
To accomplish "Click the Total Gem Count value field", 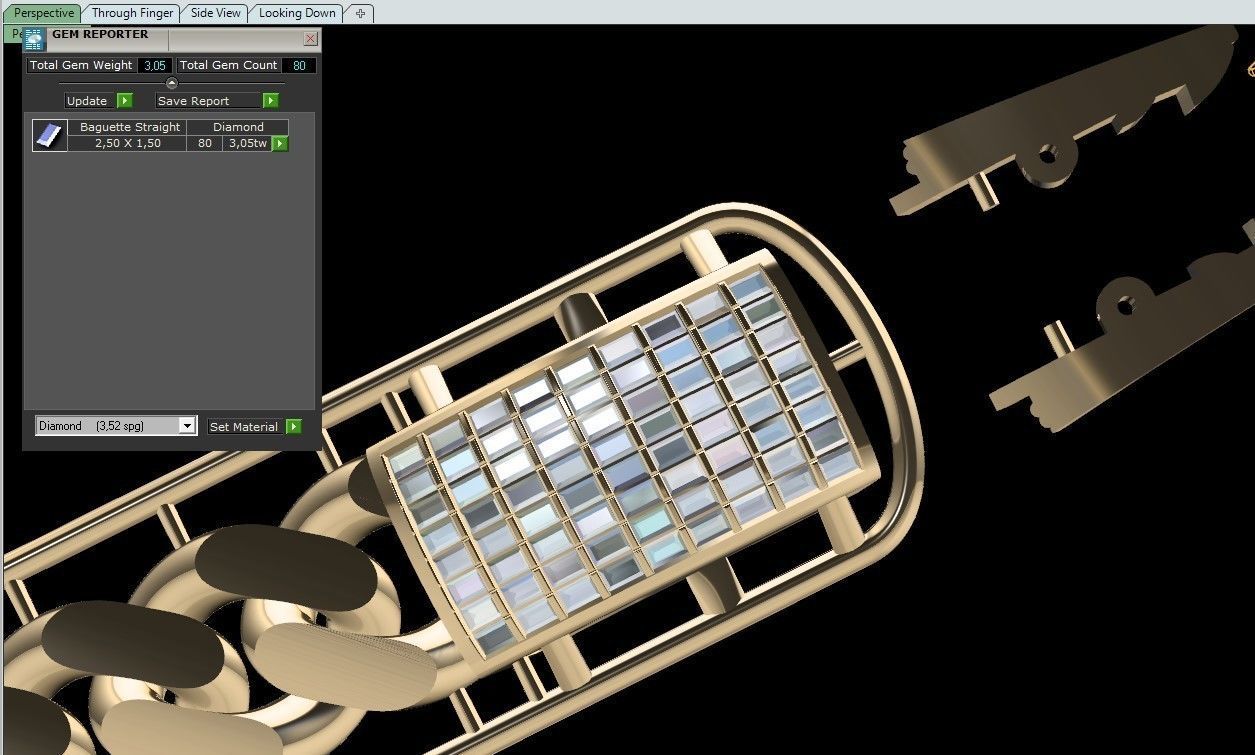I will [x=299, y=65].
